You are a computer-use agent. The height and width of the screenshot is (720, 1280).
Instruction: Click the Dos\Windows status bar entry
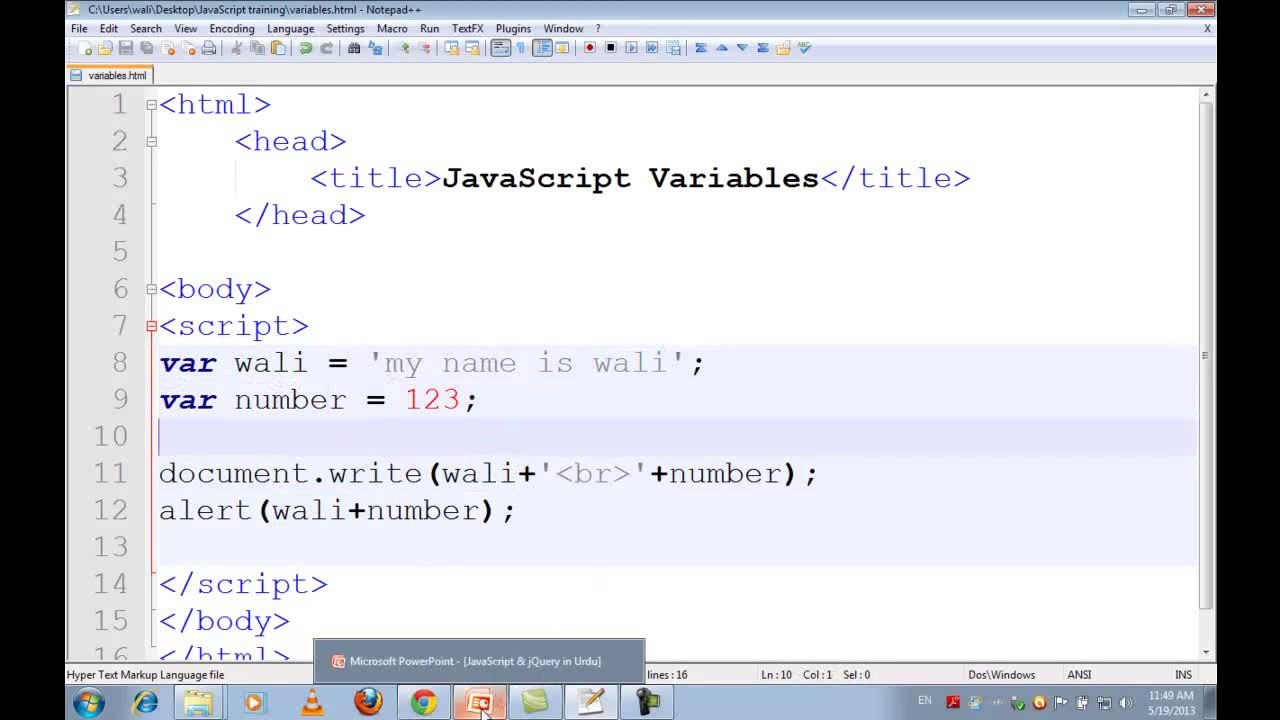click(x=1001, y=675)
